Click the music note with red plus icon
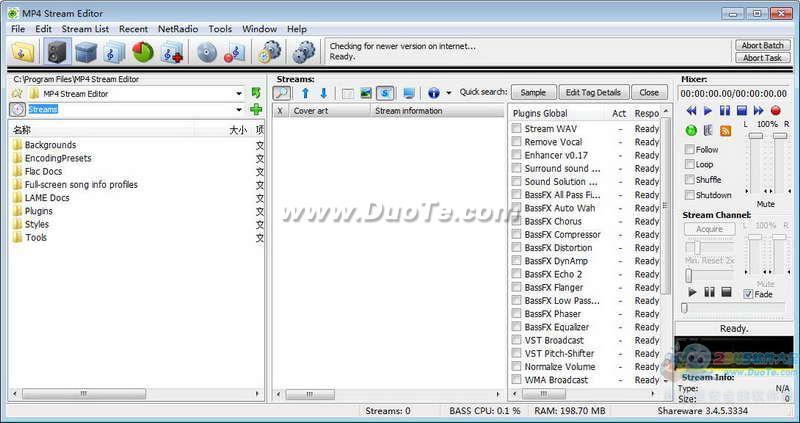The width and height of the screenshot is (800, 423). pyautogui.click(x=171, y=52)
